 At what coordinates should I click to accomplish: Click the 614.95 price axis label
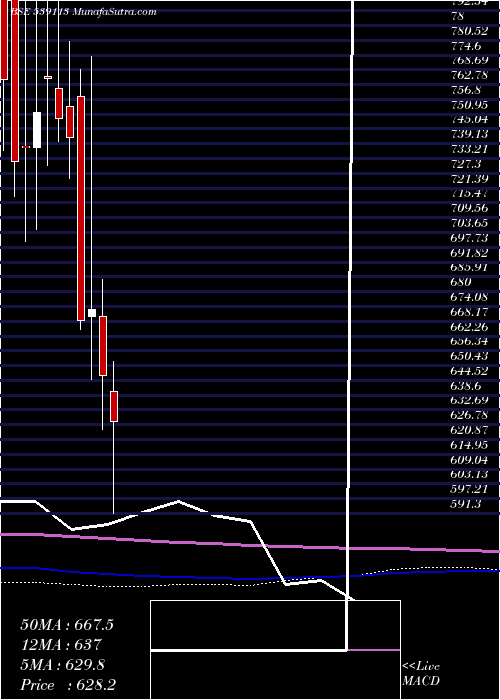(469, 445)
